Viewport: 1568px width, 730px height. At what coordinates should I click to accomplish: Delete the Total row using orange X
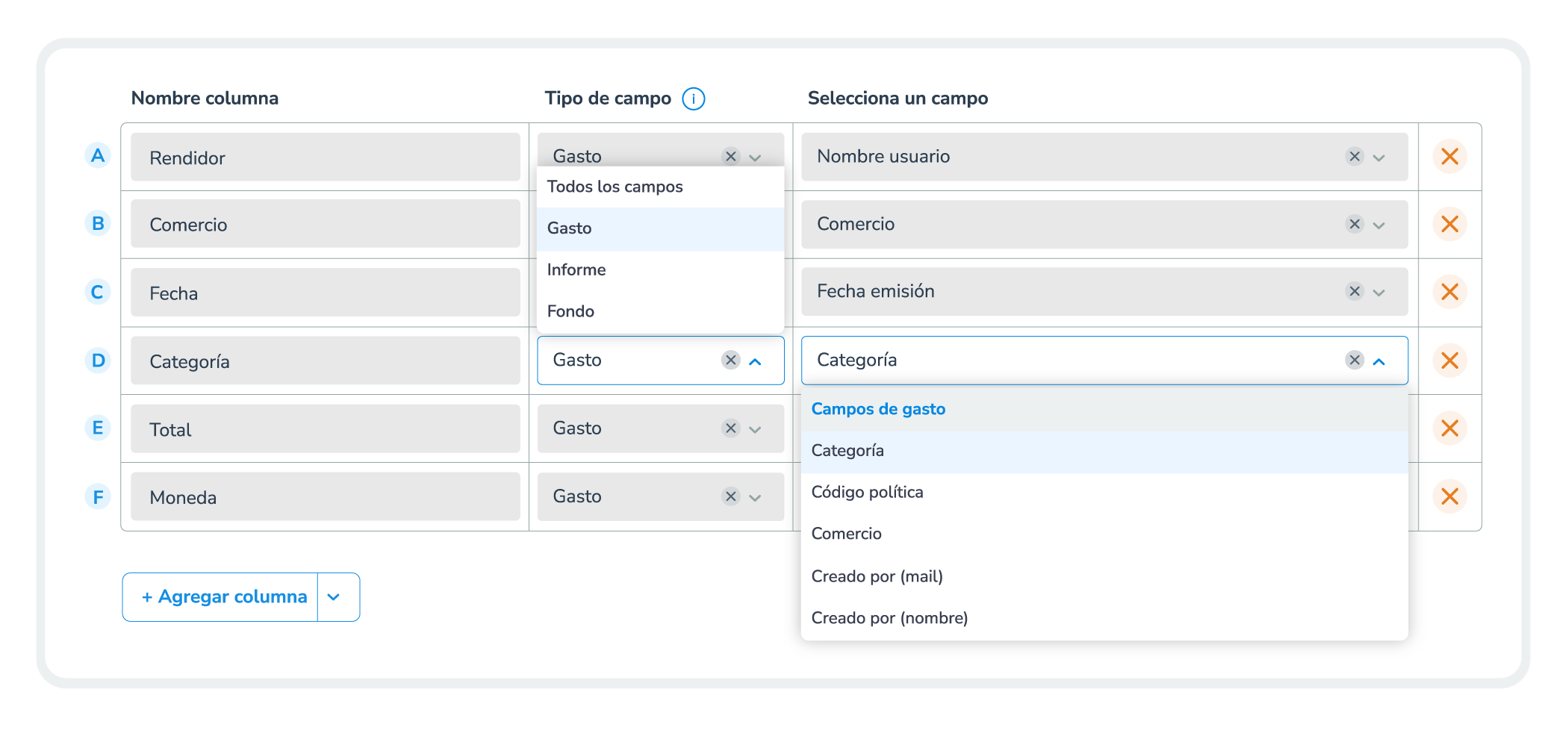point(1449,428)
